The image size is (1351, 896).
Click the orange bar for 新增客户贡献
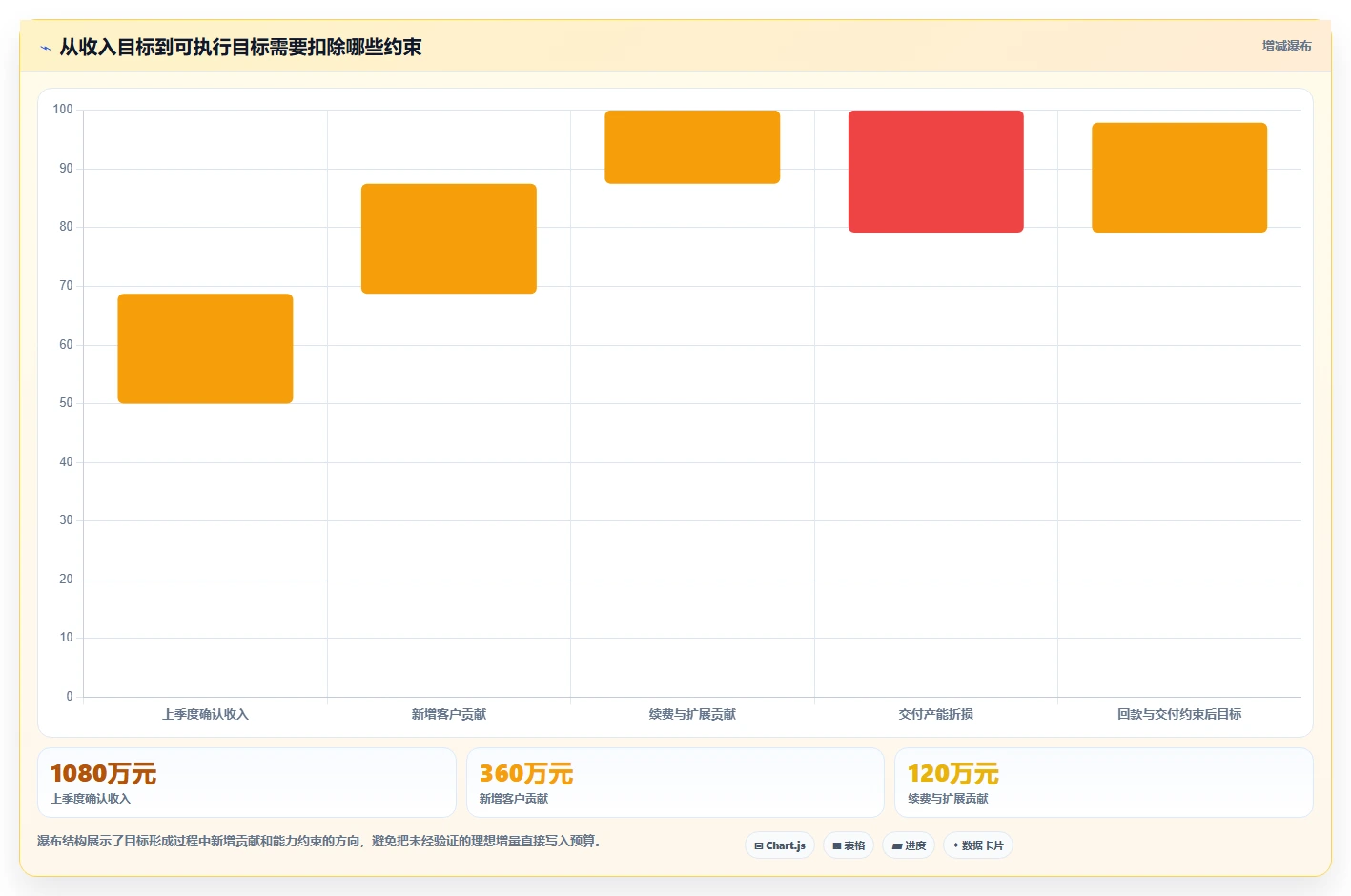pyautogui.click(x=449, y=238)
